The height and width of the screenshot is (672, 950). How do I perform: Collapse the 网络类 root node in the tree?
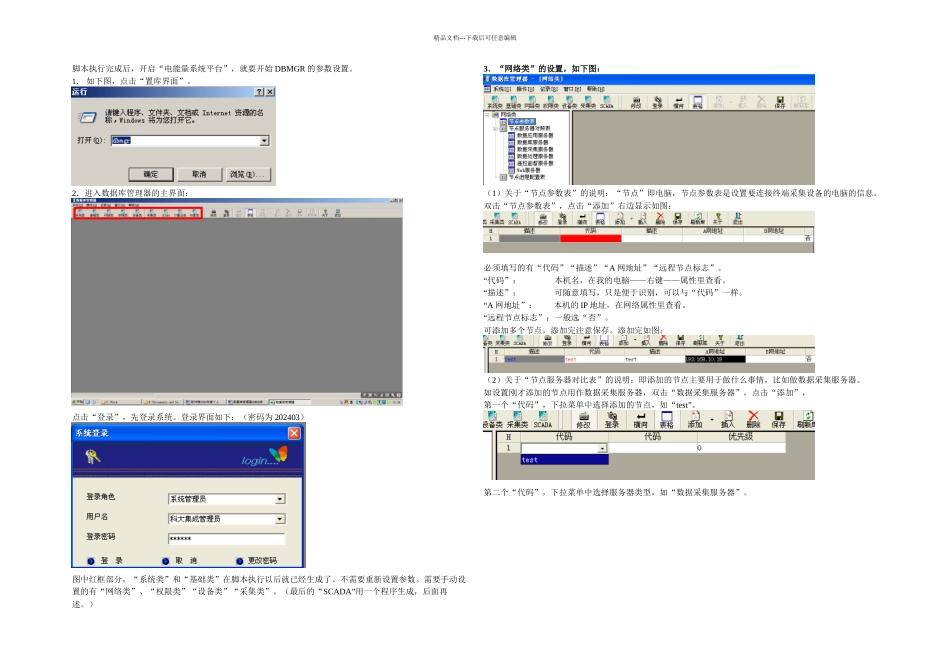pyautogui.click(x=487, y=115)
